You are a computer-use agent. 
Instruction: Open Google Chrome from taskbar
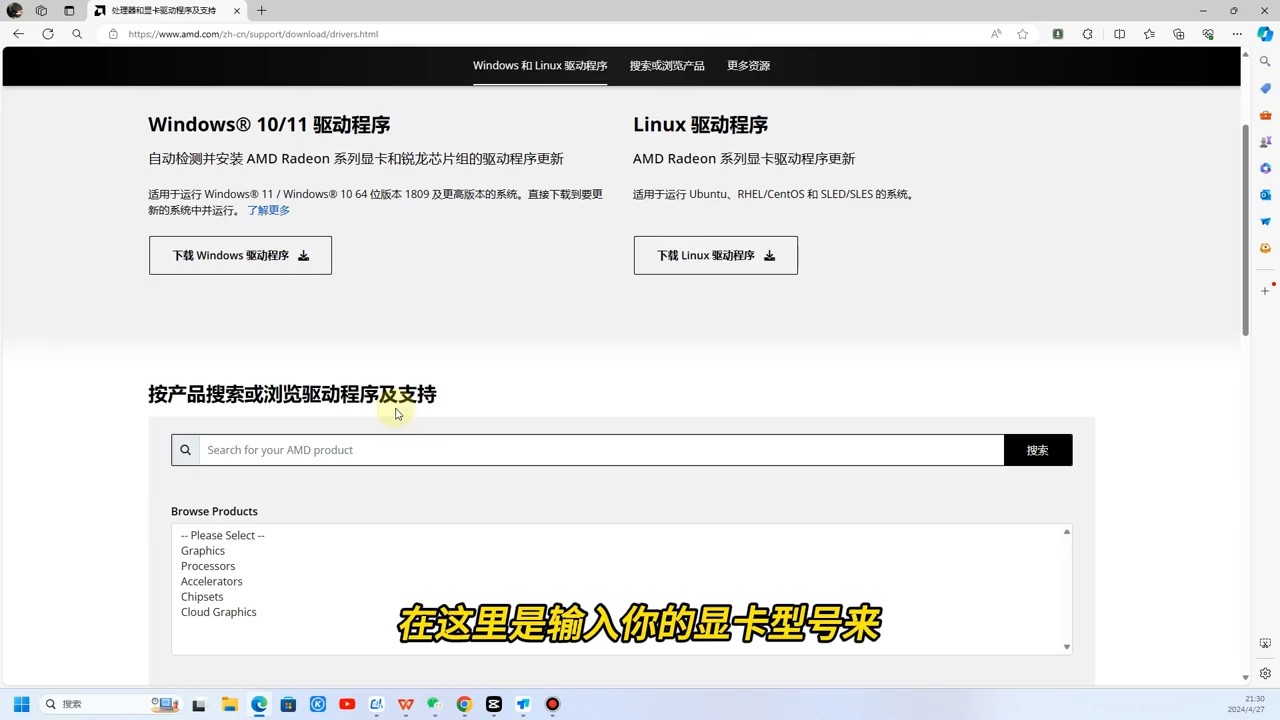464,704
